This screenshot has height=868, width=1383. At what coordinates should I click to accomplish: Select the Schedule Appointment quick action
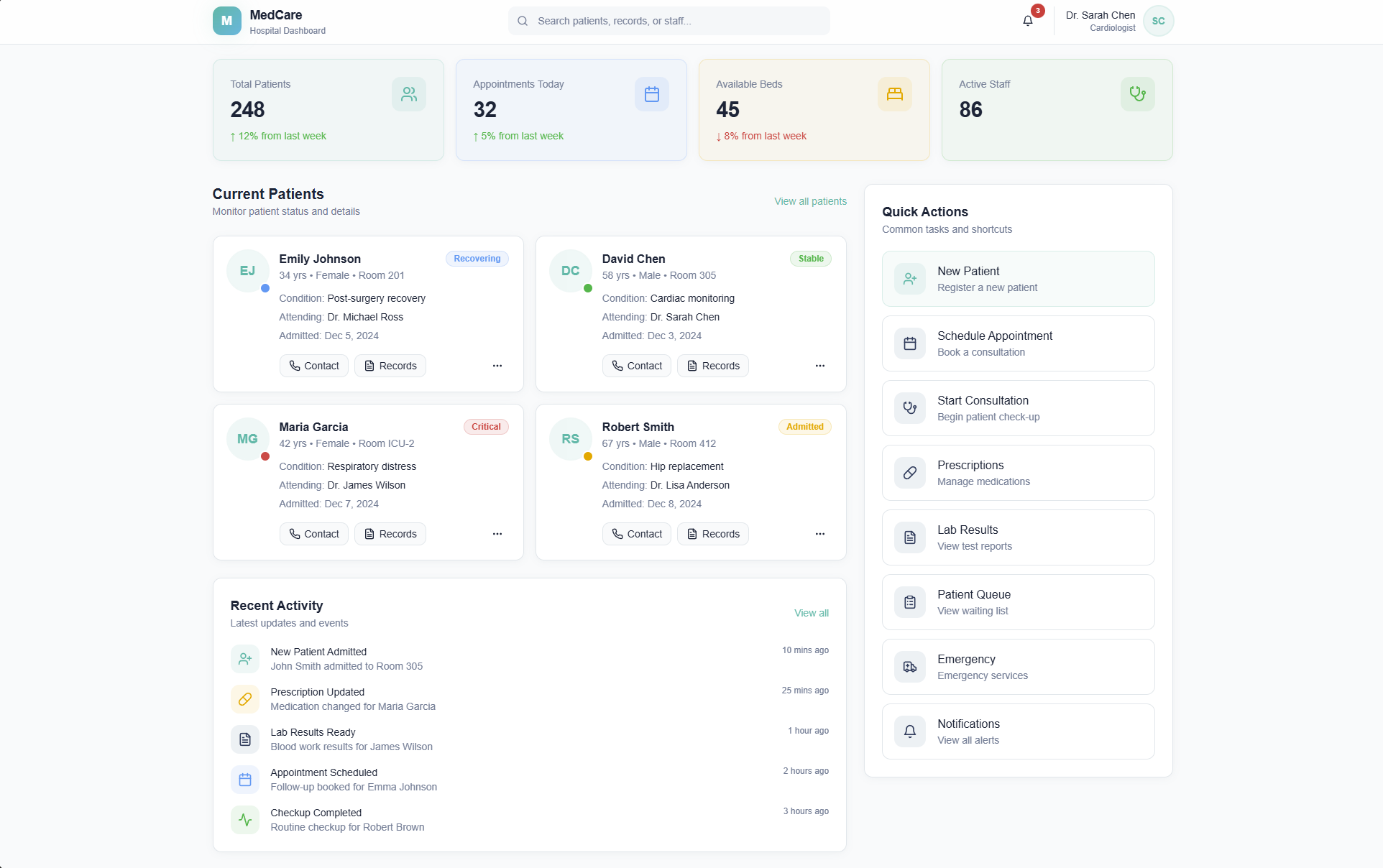1018,343
